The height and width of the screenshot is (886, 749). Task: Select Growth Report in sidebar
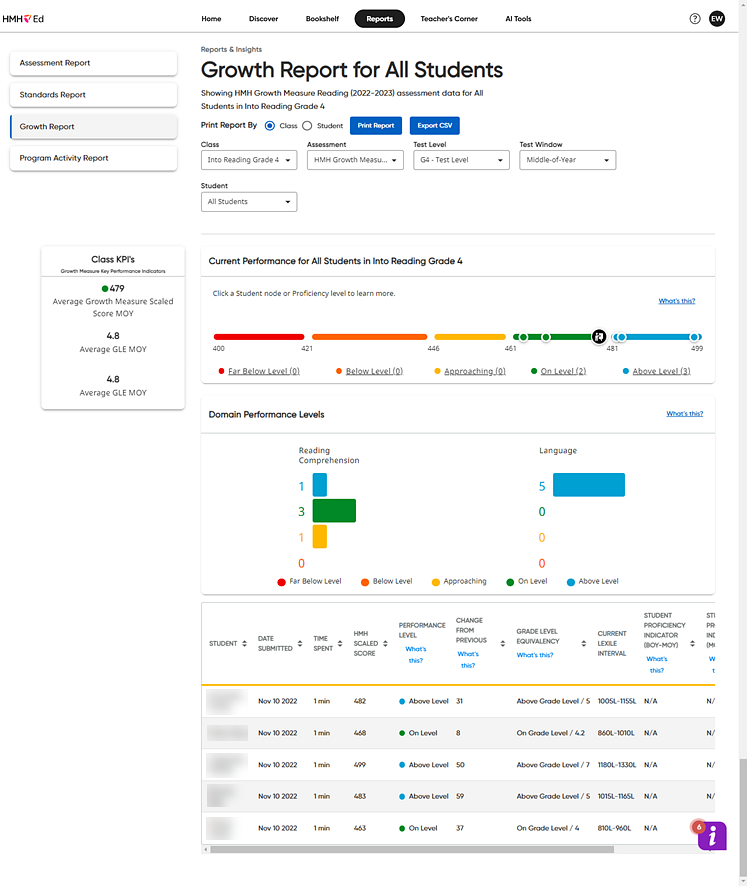(94, 127)
